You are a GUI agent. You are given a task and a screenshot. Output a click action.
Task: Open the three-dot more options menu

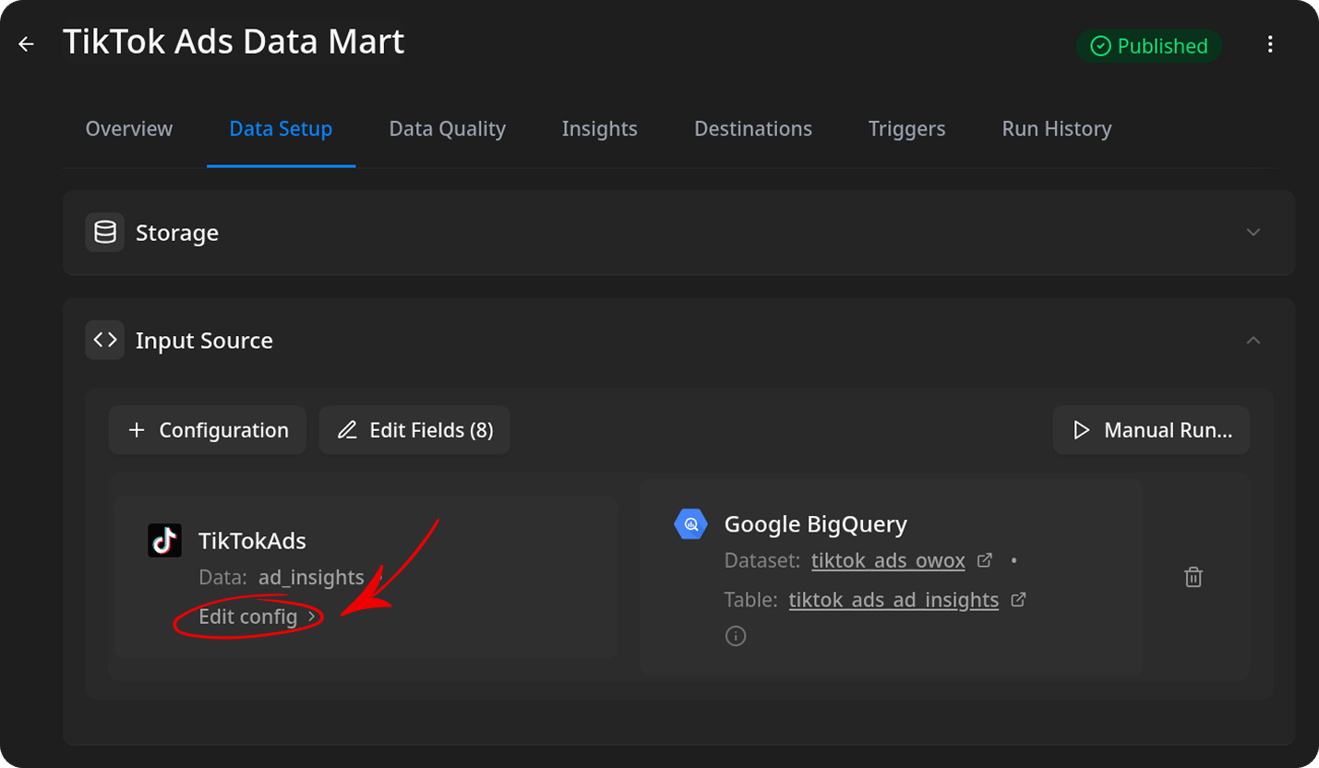click(x=1270, y=45)
